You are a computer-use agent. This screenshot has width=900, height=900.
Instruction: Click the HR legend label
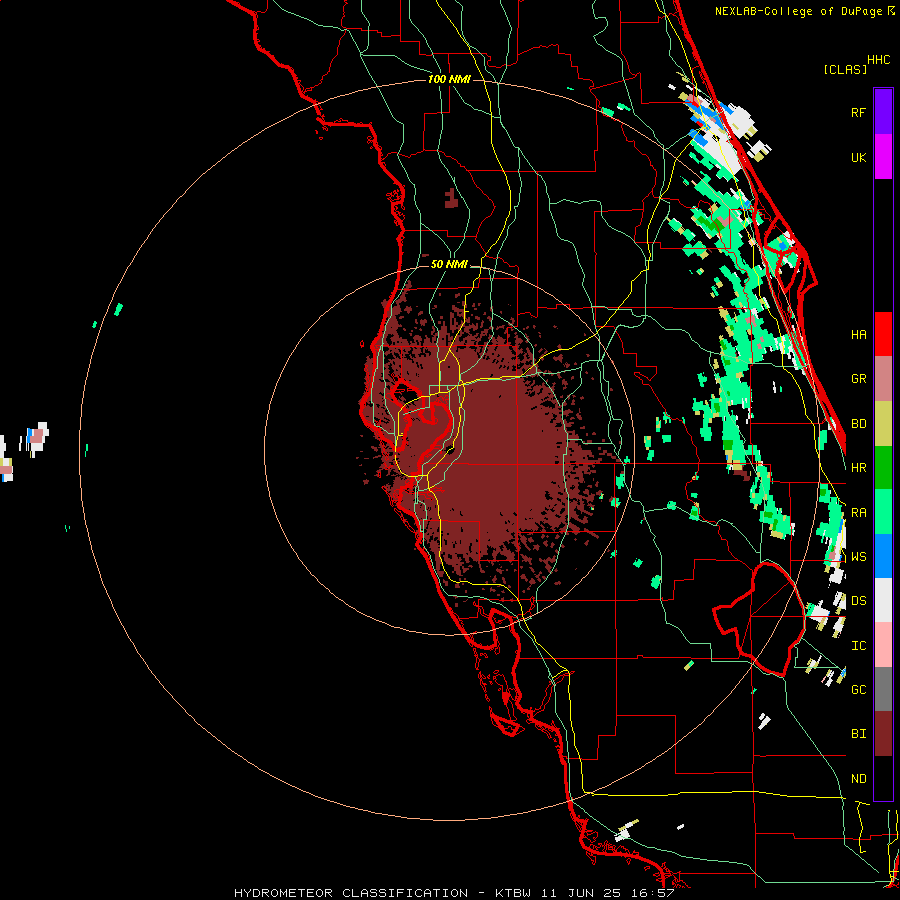coord(858,468)
